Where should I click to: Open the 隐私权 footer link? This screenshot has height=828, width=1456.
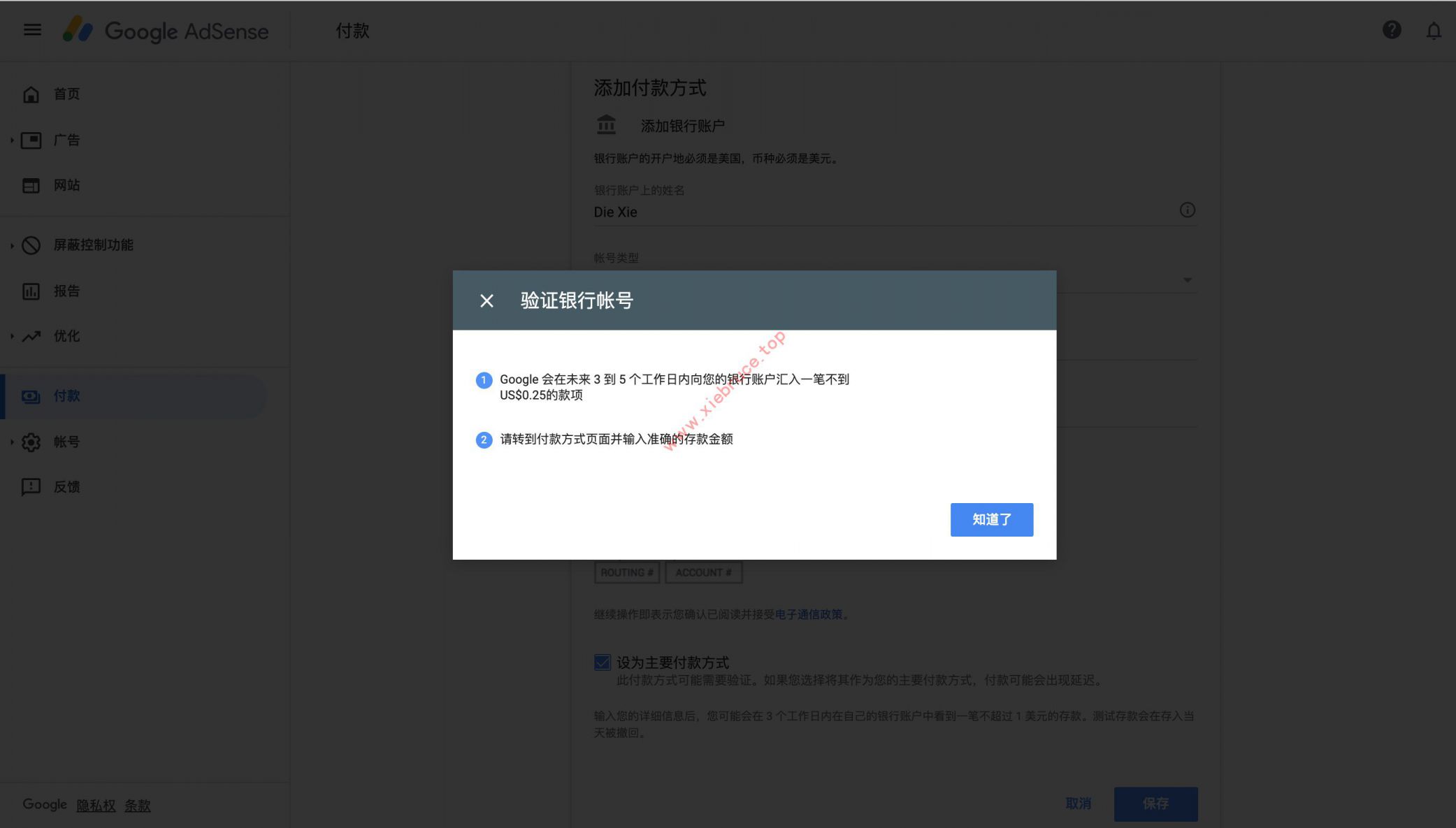[x=96, y=806]
